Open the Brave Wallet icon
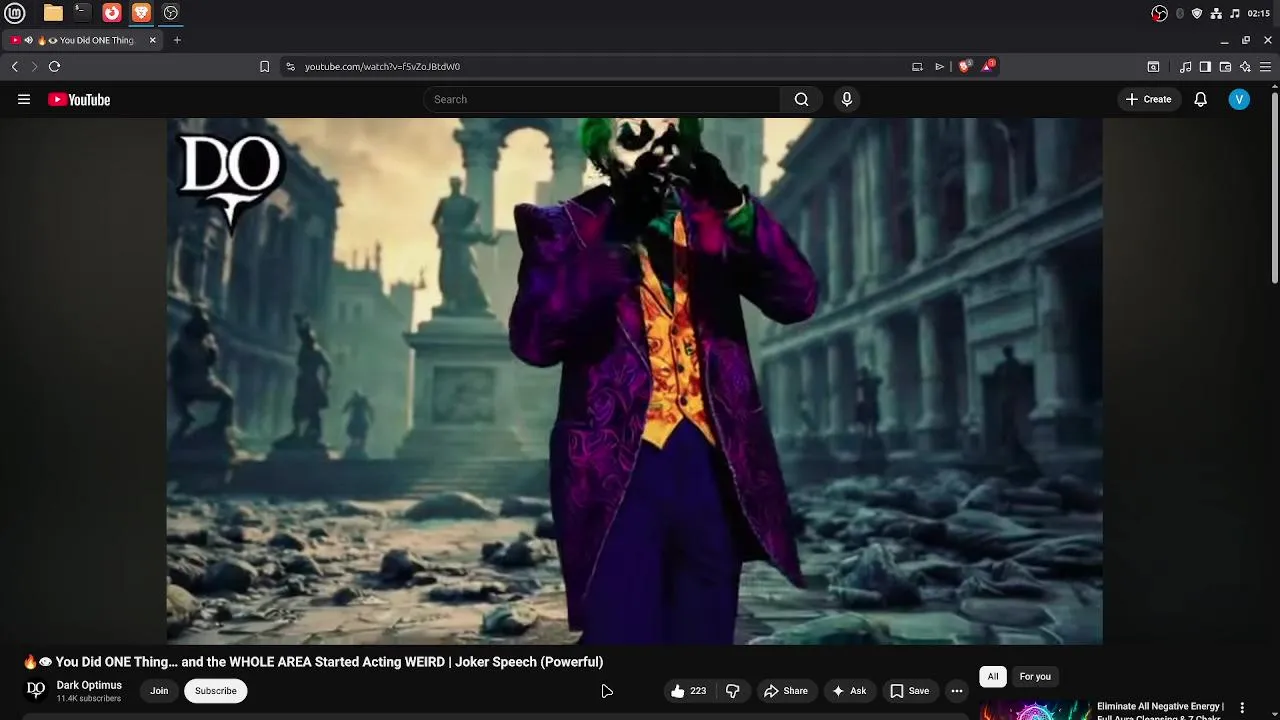The height and width of the screenshot is (720, 1280). pyautogui.click(x=1225, y=67)
